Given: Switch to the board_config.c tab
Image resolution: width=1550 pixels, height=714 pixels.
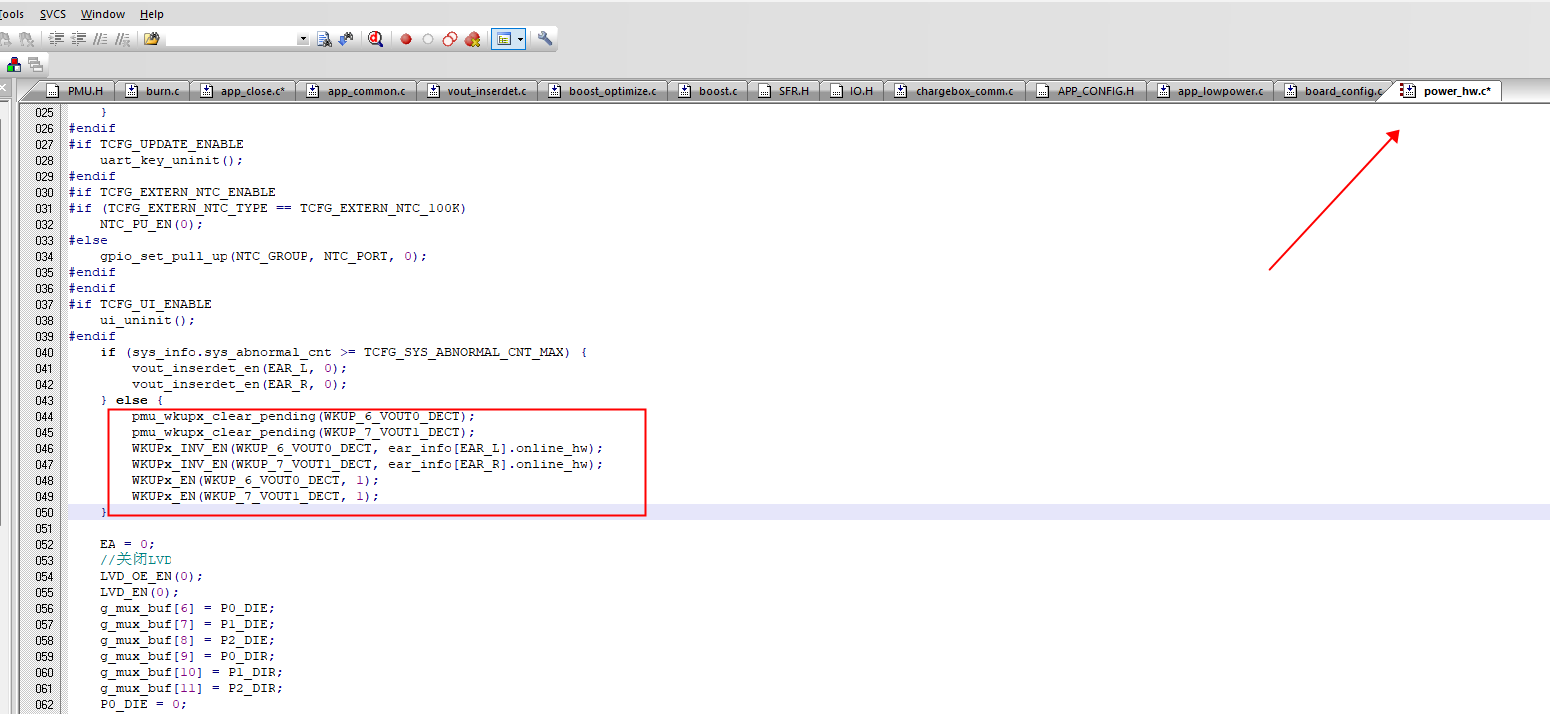Looking at the screenshot, I should 1333,91.
